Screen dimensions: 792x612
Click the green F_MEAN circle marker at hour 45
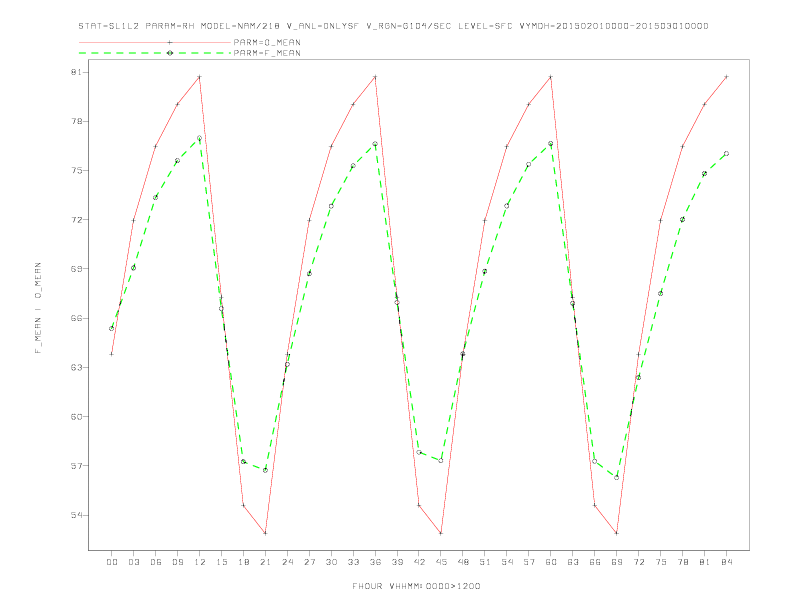click(x=441, y=461)
